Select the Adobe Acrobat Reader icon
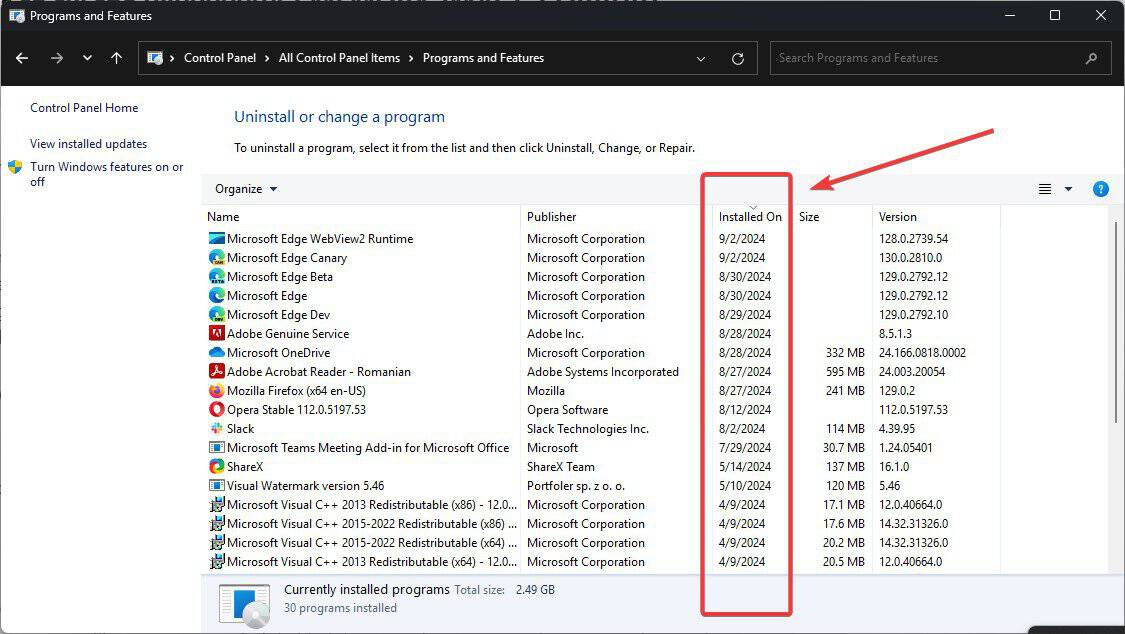Screen dimensions: 1125x634 216,372
